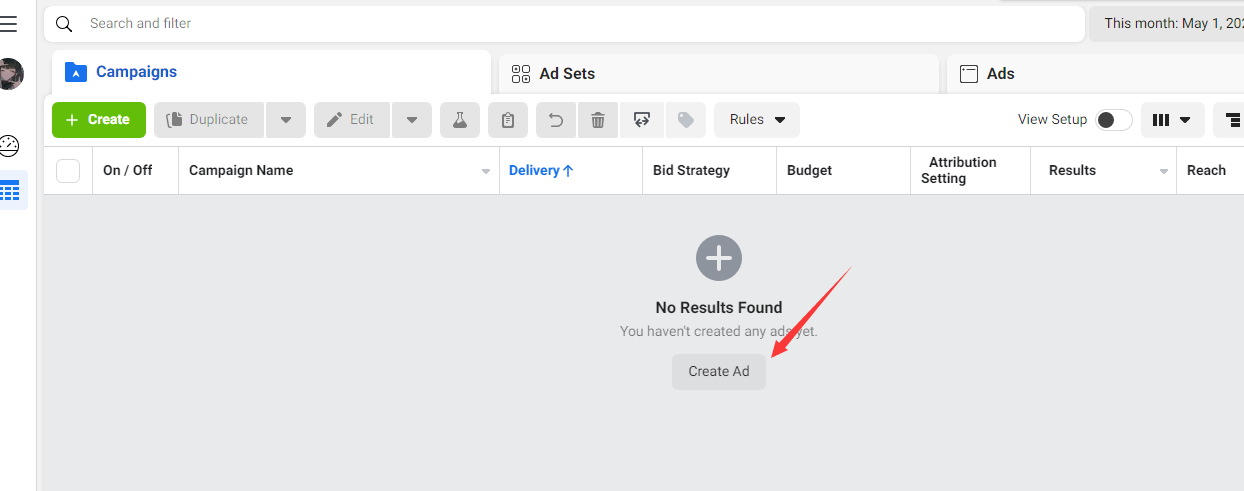The image size is (1244, 491).
Task: Open the columns layout dropdown
Action: pos(1172,120)
